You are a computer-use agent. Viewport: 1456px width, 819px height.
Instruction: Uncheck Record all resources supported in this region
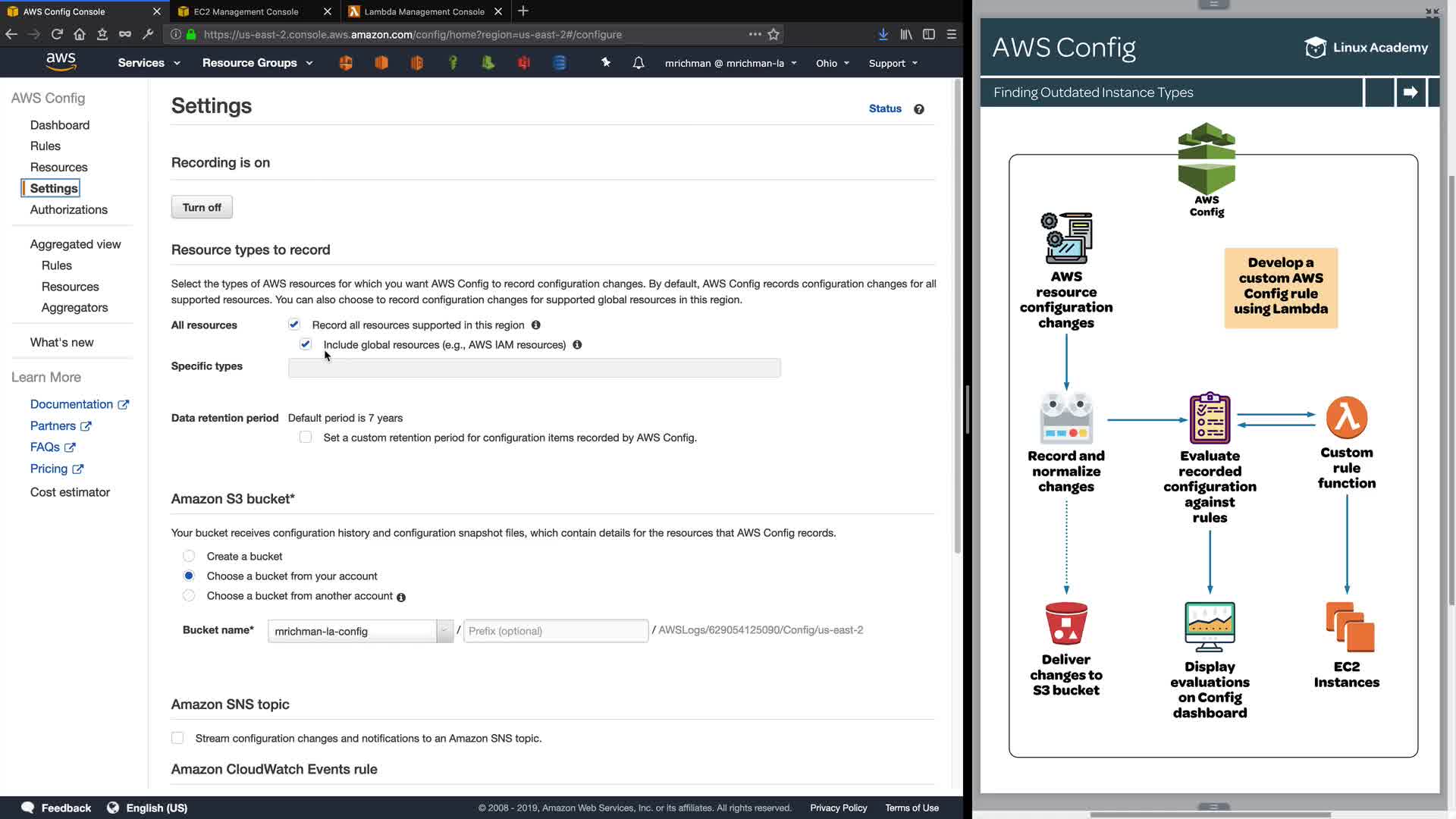[x=294, y=325]
